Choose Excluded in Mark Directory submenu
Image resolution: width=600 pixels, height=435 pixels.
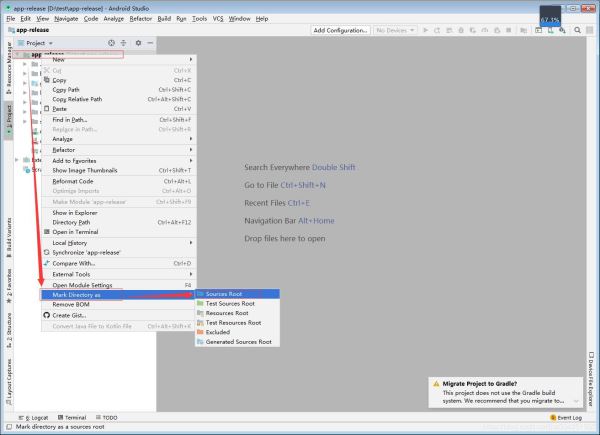click(x=217, y=332)
